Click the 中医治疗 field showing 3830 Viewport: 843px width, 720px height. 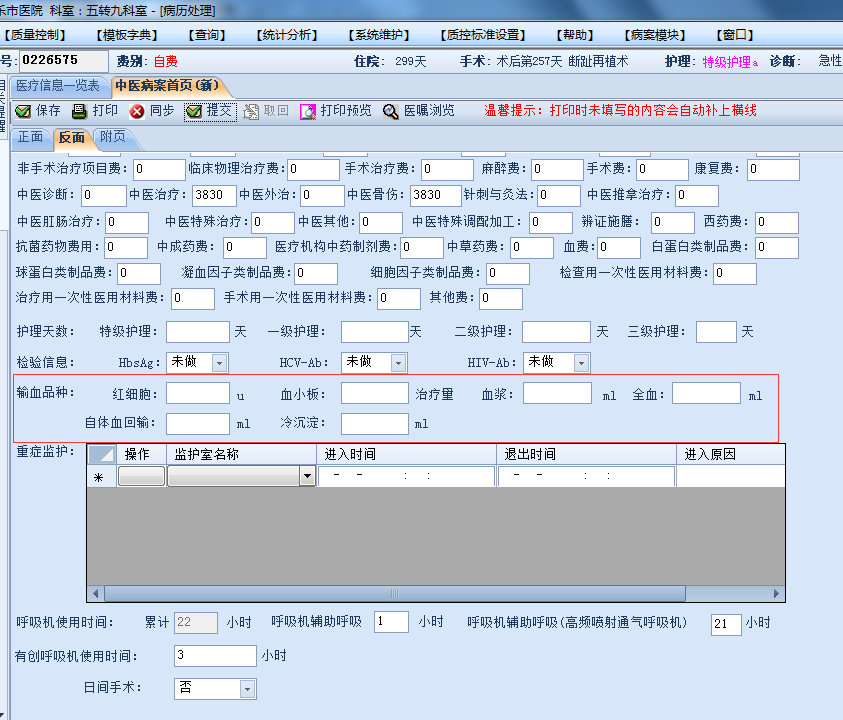point(214,196)
